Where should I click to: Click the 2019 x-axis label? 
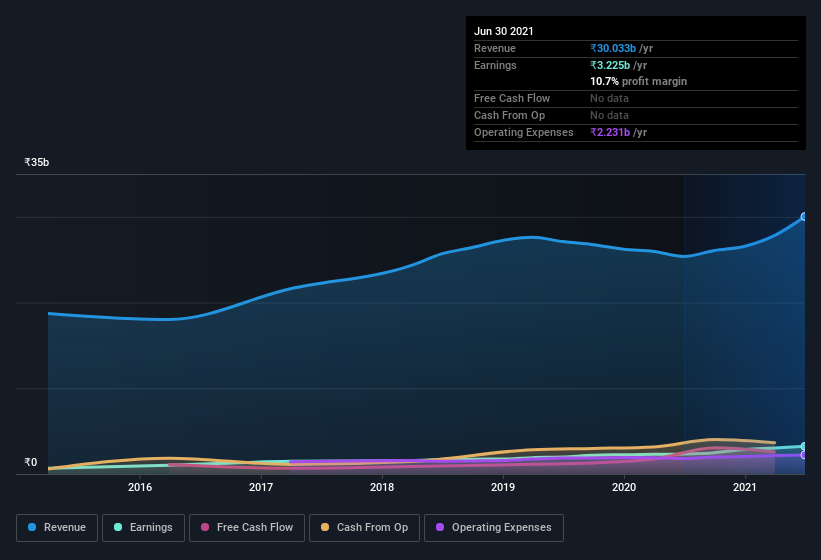pyautogui.click(x=503, y=487)
